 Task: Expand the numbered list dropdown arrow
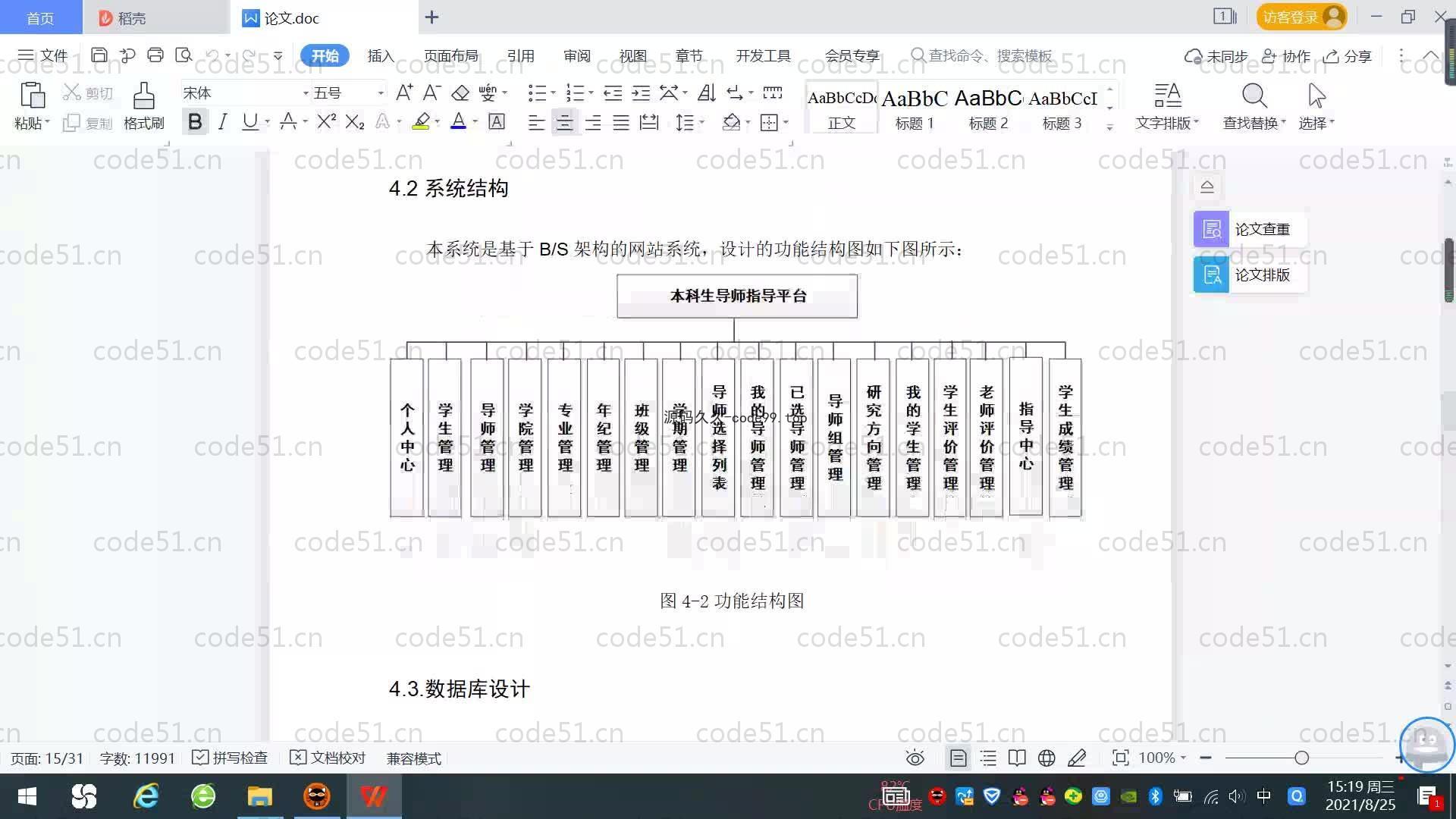[x=591, y=93]
